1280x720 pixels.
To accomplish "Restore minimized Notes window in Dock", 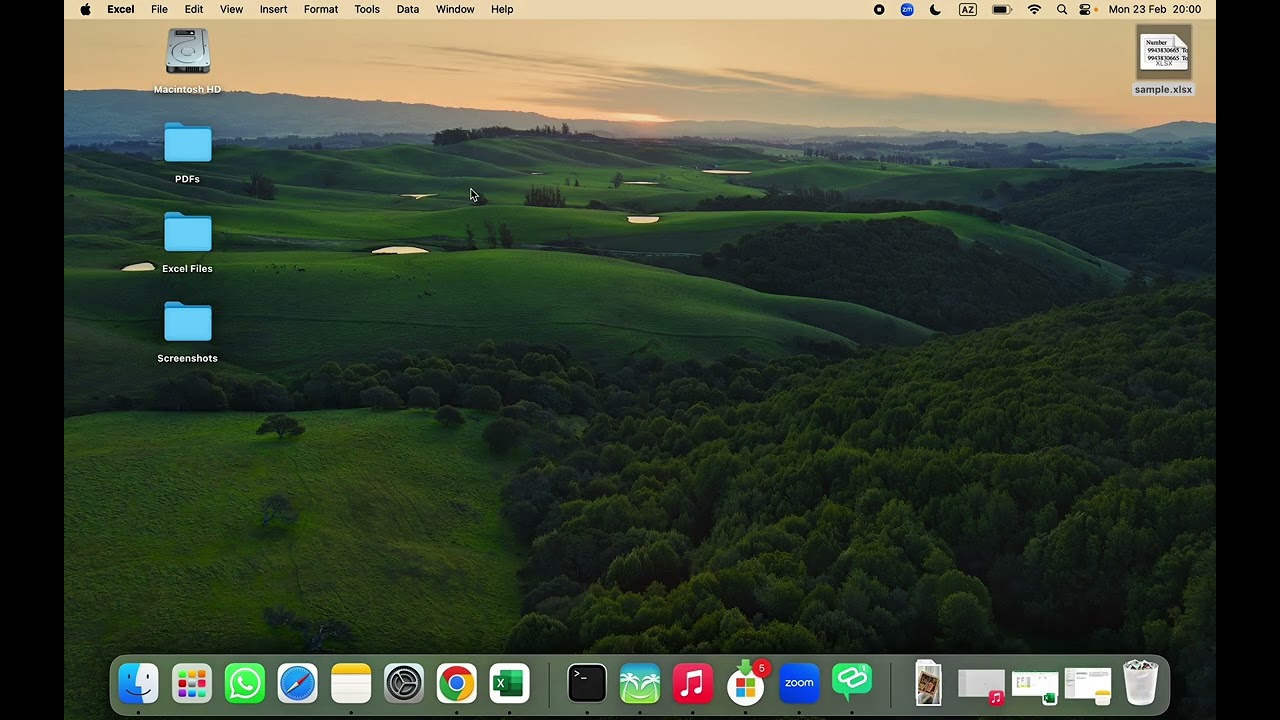I will tap(1088, 686).
